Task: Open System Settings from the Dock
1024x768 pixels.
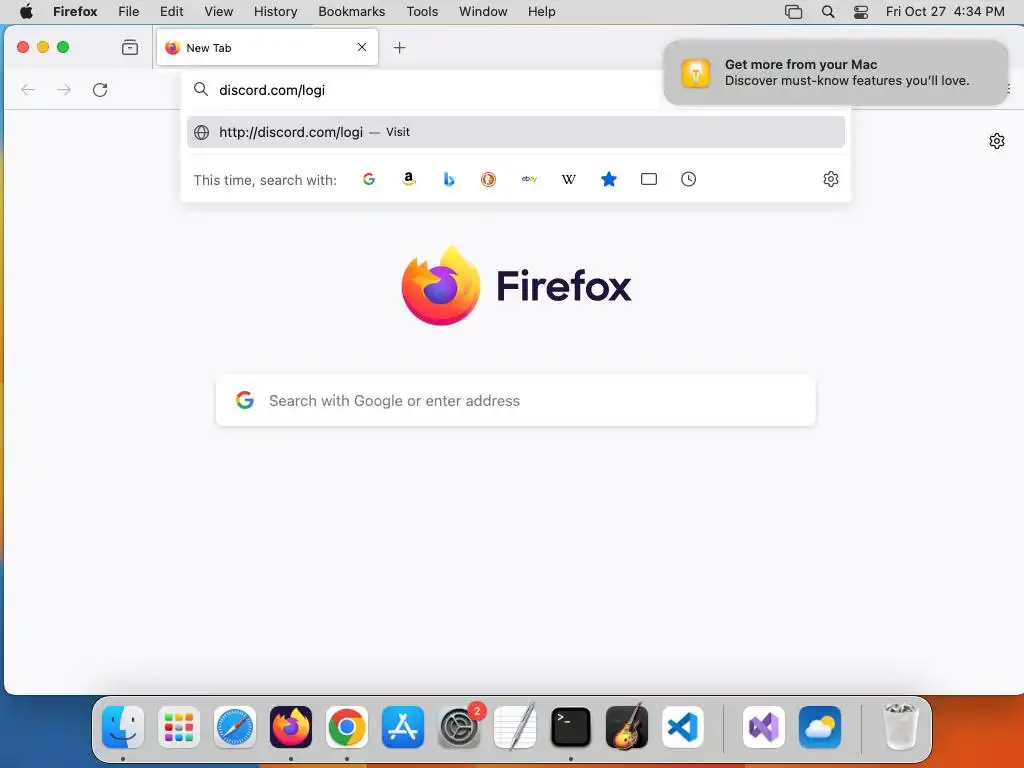Action: (459, 727)
